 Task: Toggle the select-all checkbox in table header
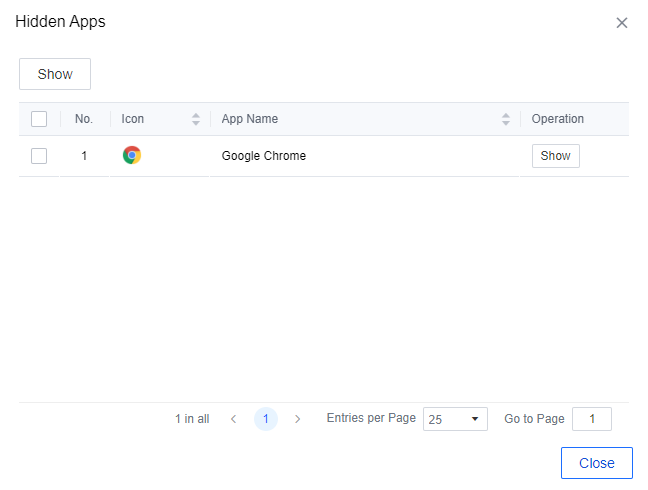click(39, 119)
